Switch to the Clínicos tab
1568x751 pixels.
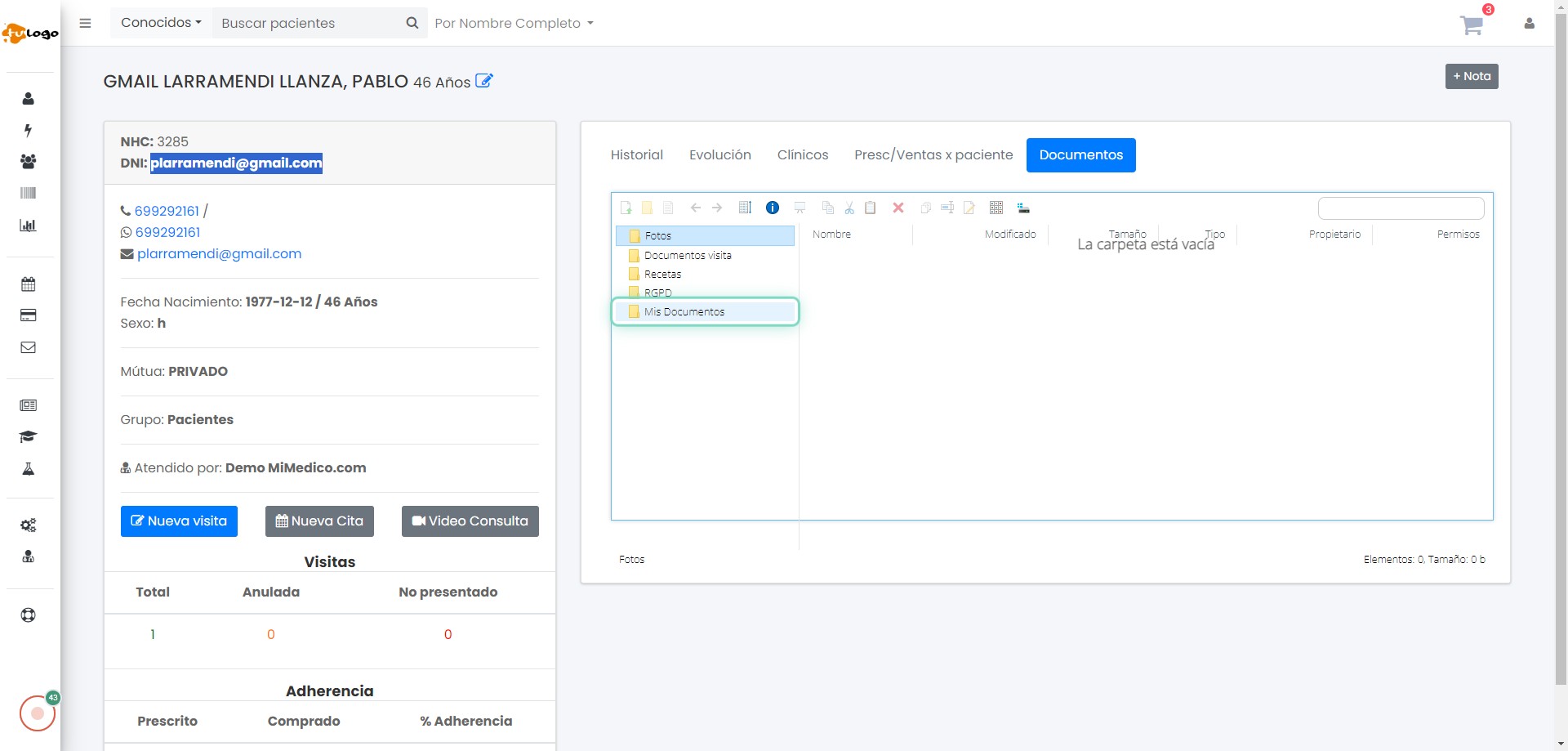(803, 155)
